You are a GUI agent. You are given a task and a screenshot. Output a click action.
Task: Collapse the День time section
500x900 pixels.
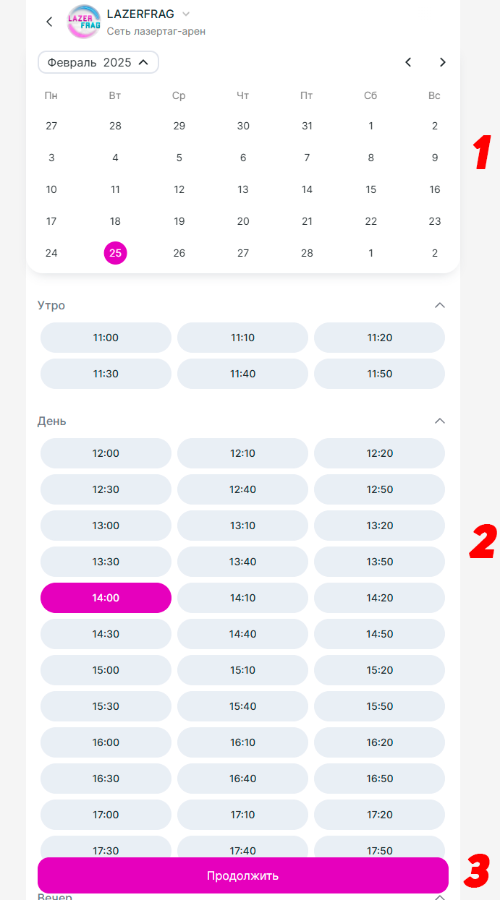(x=440, y=421)
